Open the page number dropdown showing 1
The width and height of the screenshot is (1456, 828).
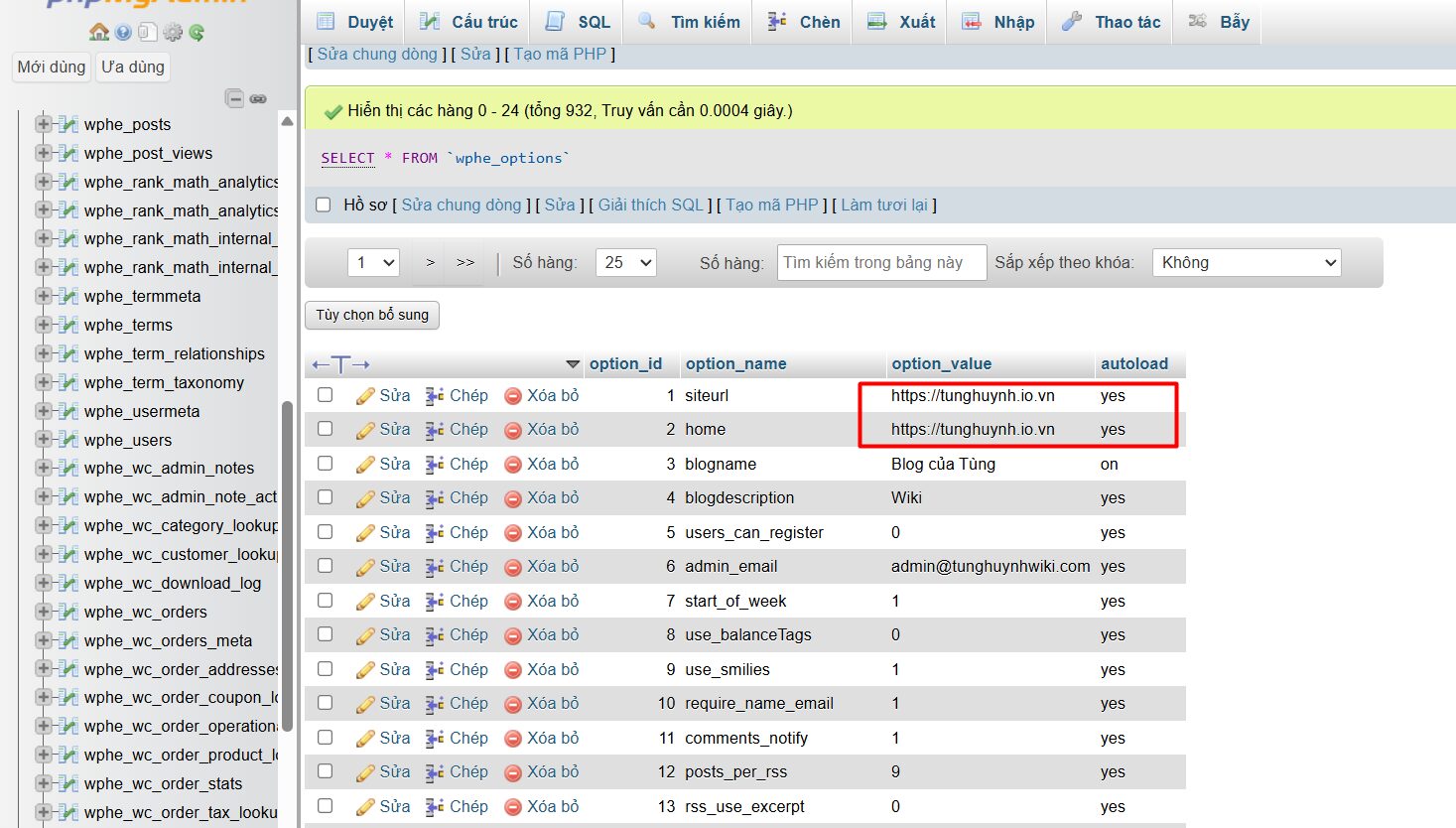pyautogui.click(x=373, y=262)
